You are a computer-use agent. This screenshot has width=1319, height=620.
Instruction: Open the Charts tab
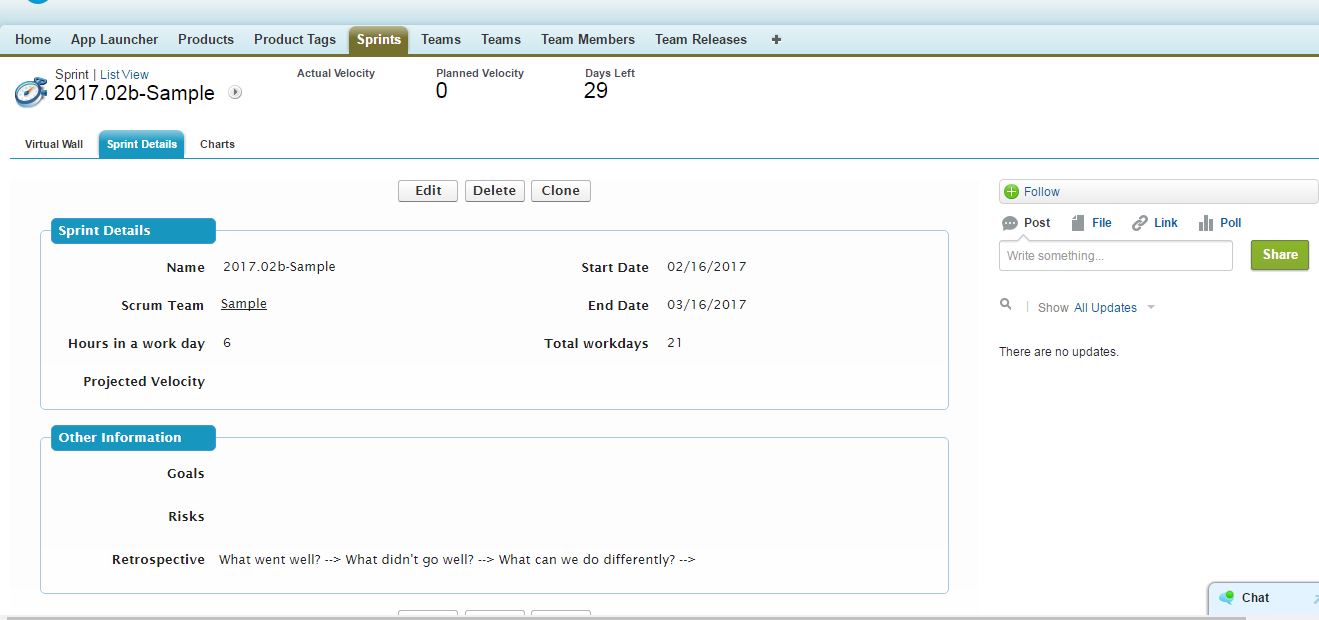tap(217, 144)
